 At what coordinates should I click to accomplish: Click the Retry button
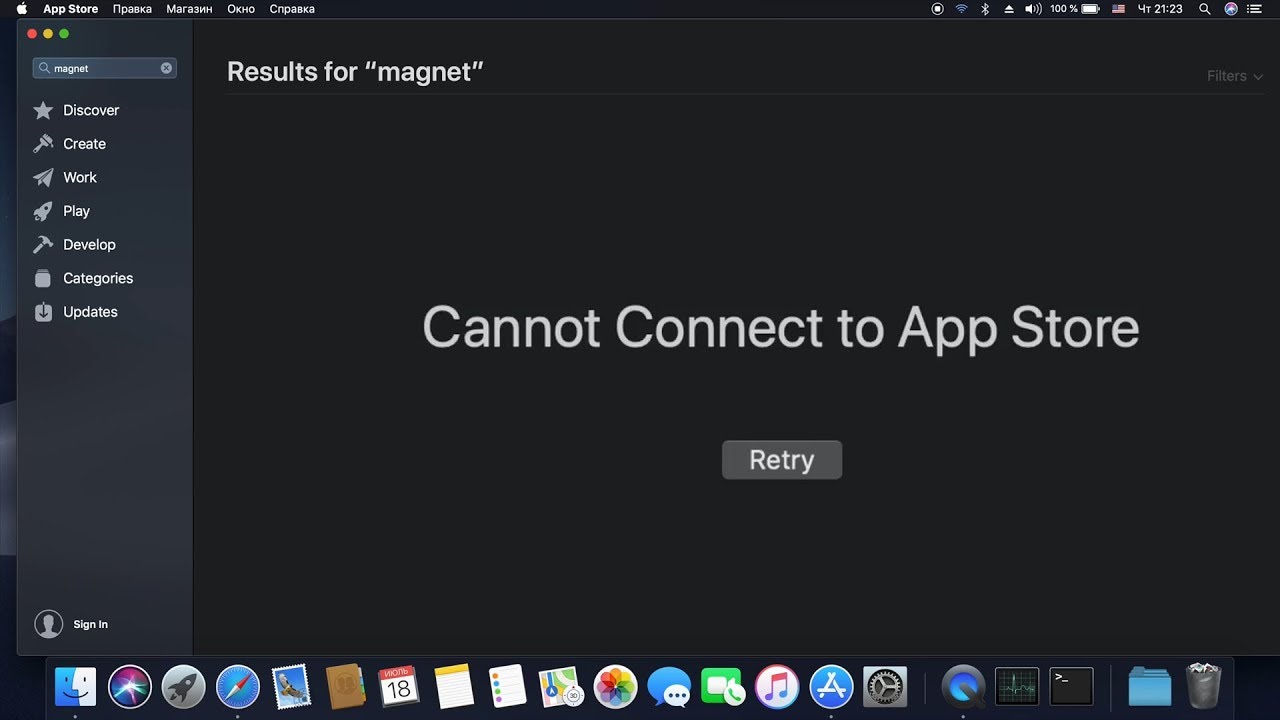pyautogui.click(x=782, y=460)
